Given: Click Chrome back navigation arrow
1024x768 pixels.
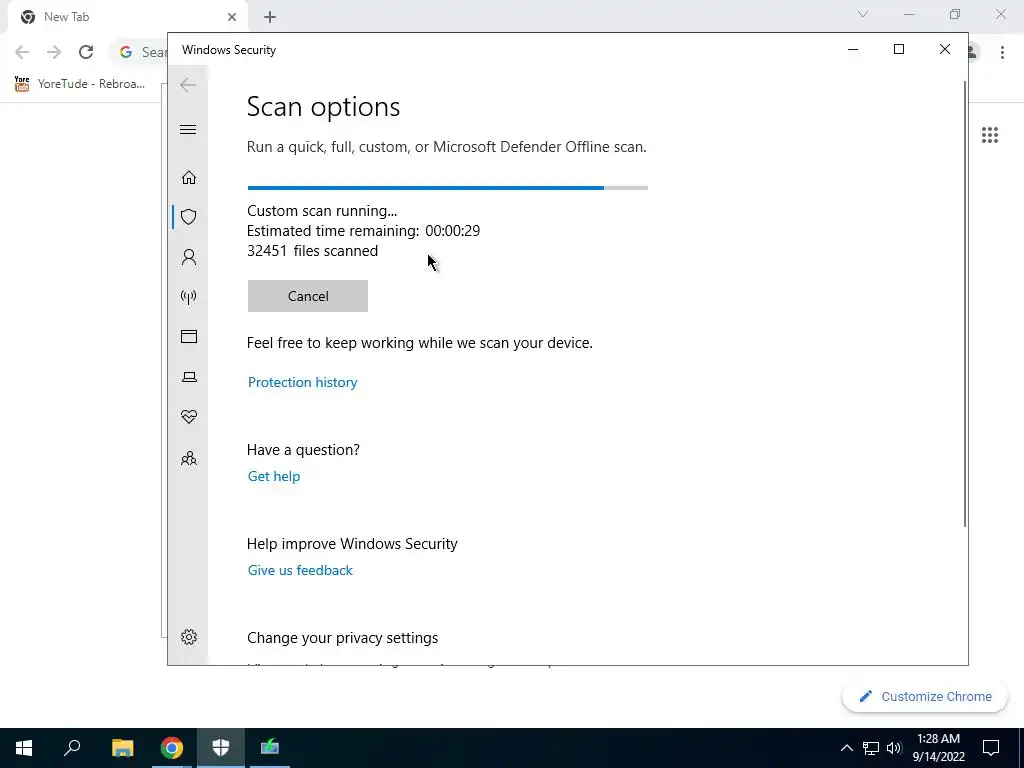Looking at the screenshot, I should pyautogui.click(x=22, y=52).
